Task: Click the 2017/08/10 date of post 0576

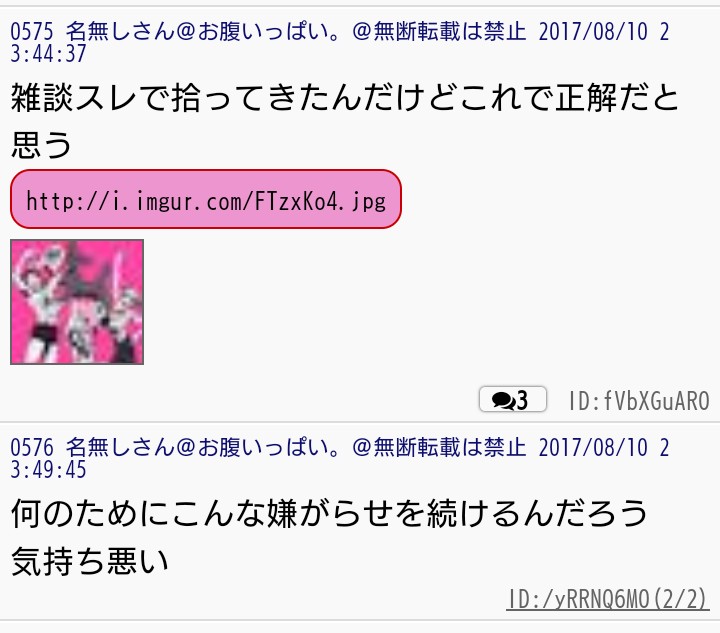Action: click(x=593, y=447)
